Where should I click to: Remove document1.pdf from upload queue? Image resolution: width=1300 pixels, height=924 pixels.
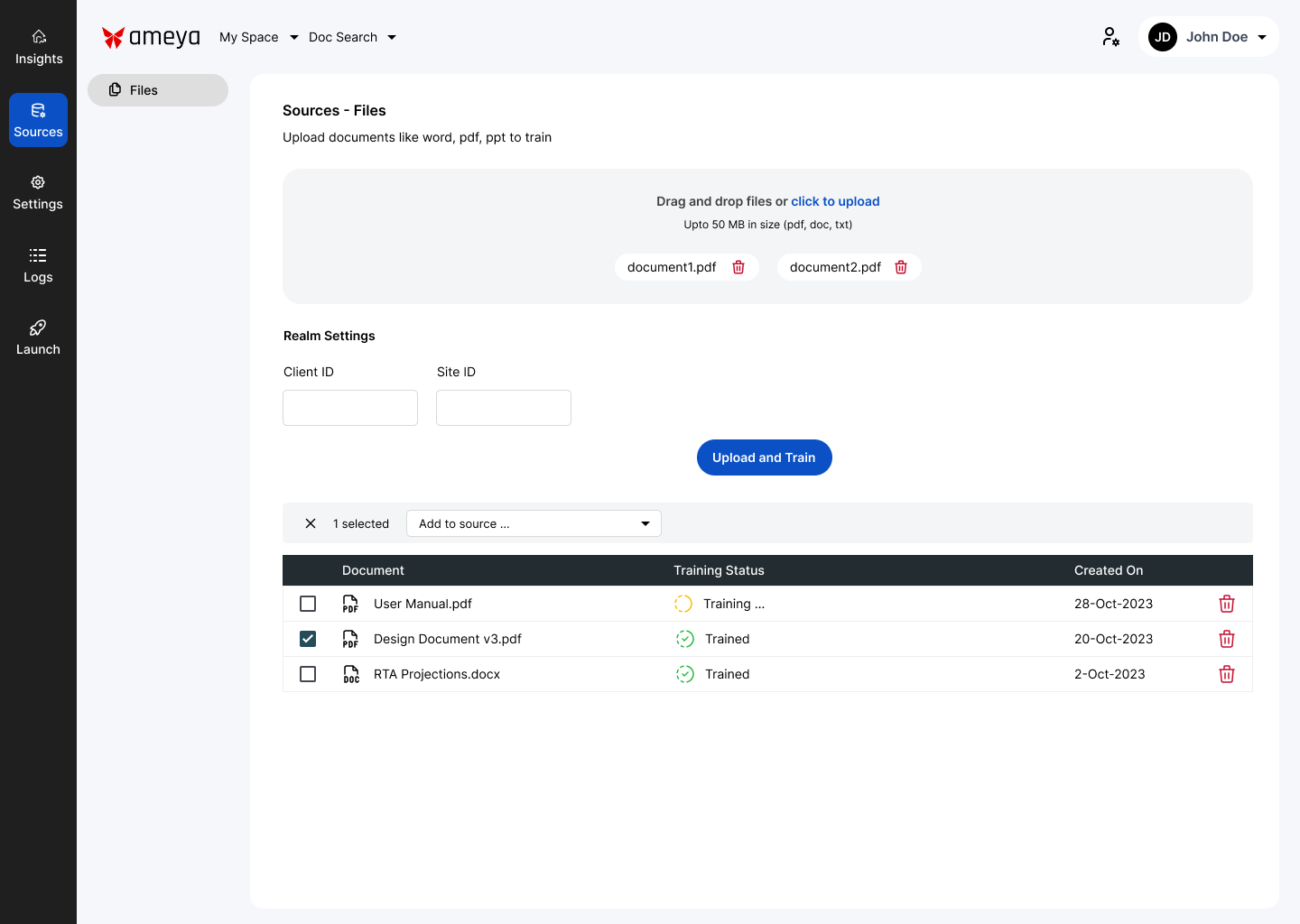coord(738,267)
